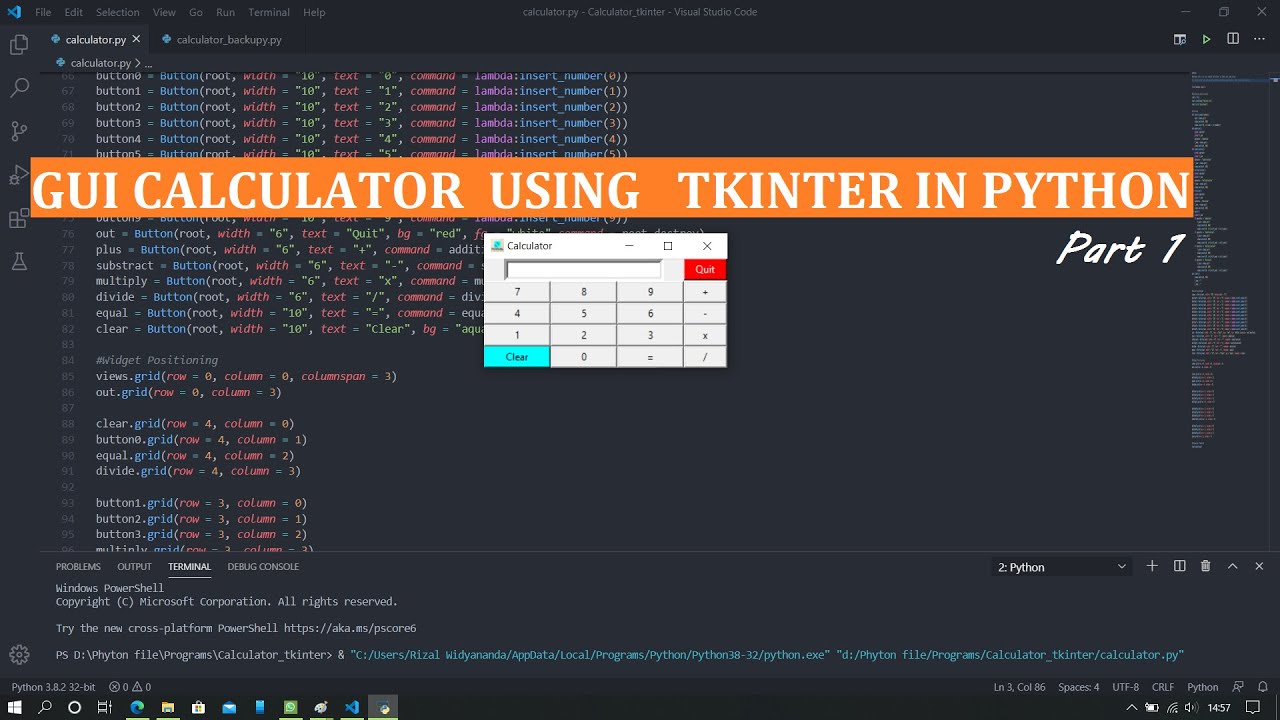1280x720 pixels.
Task: Open the Source Control view
Action: (19, 131)
